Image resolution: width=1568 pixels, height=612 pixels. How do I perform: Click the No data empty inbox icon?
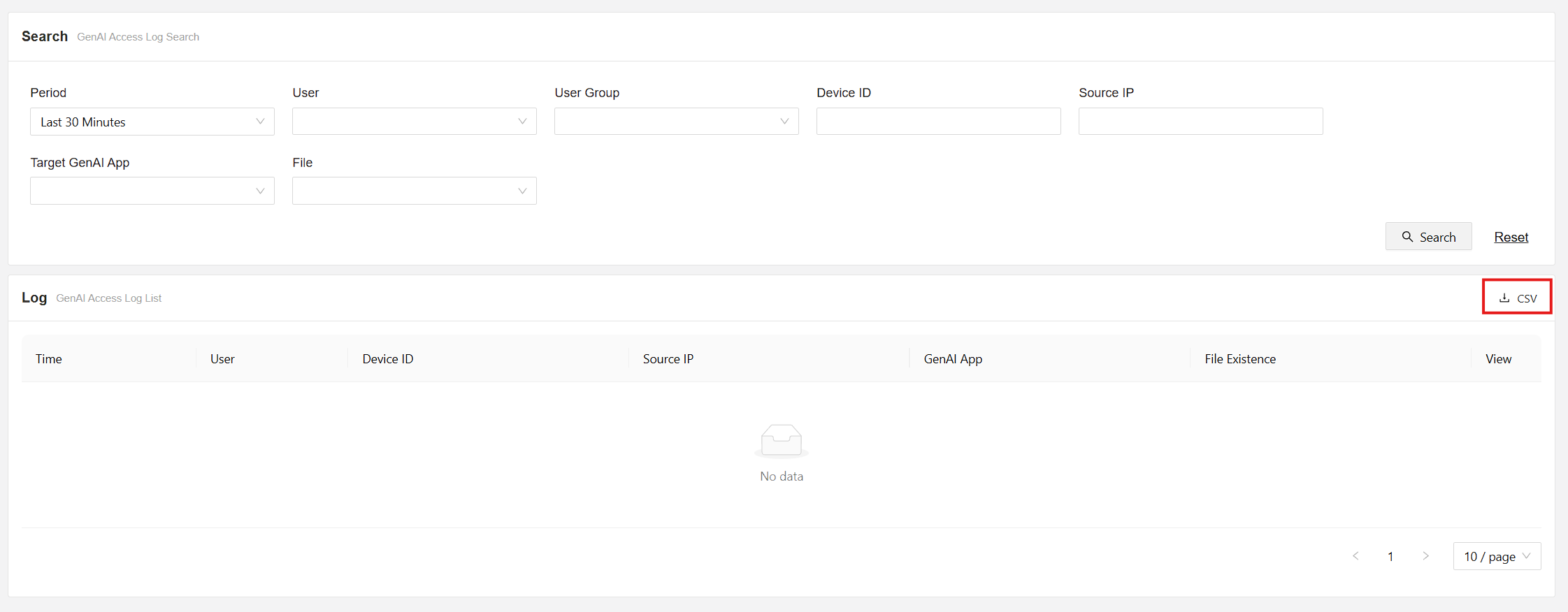click(781, 440)
